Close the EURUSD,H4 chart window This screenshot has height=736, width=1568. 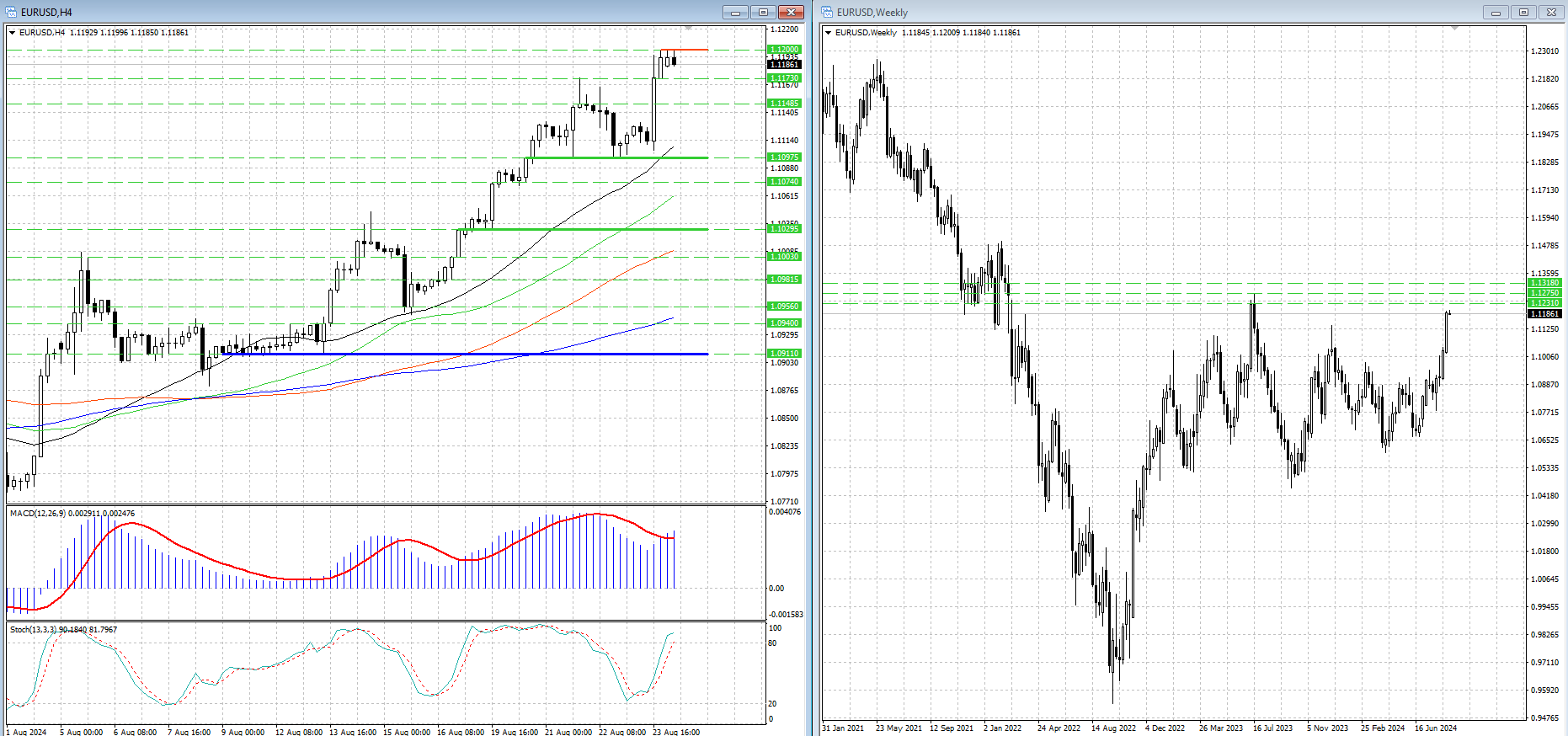pos(791,12)
